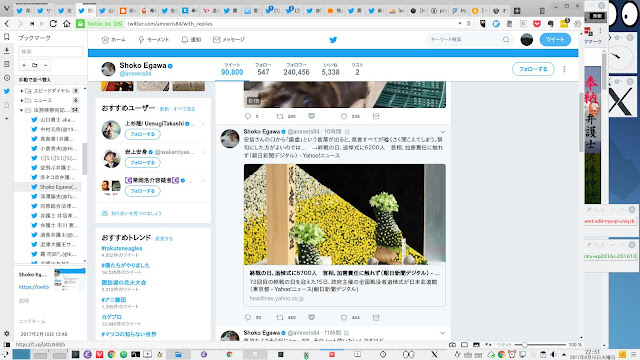Expand the ニュース bookmark folder
Image resolution: width=640 pixels, height=360 pixels.
[22, 100]
